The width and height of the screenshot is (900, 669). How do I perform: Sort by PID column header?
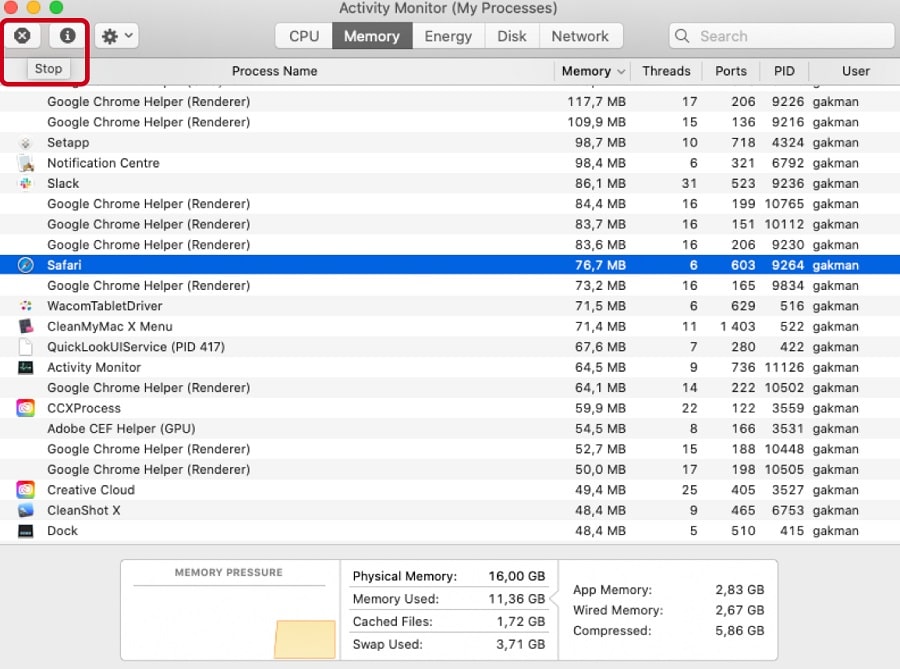point(784,71)
